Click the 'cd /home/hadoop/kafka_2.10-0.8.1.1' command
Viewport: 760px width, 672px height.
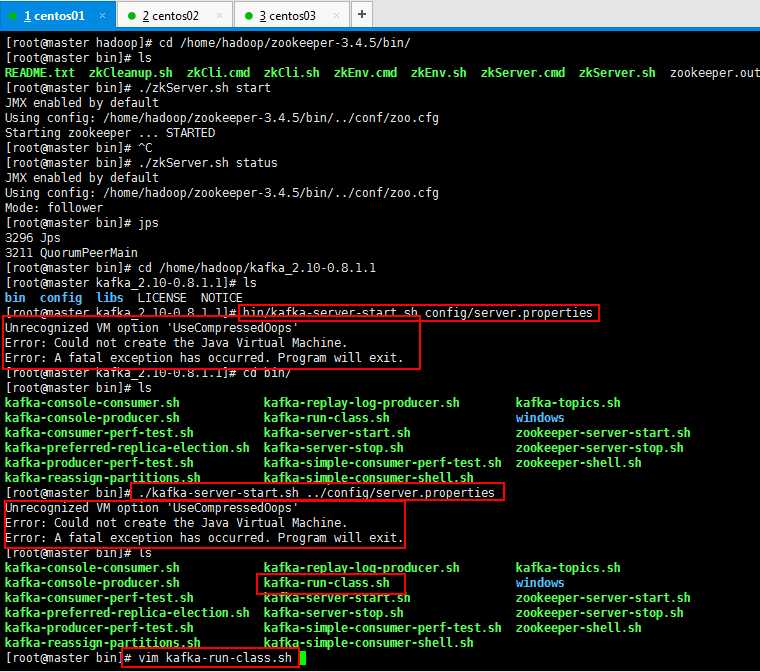click(257, 268)
